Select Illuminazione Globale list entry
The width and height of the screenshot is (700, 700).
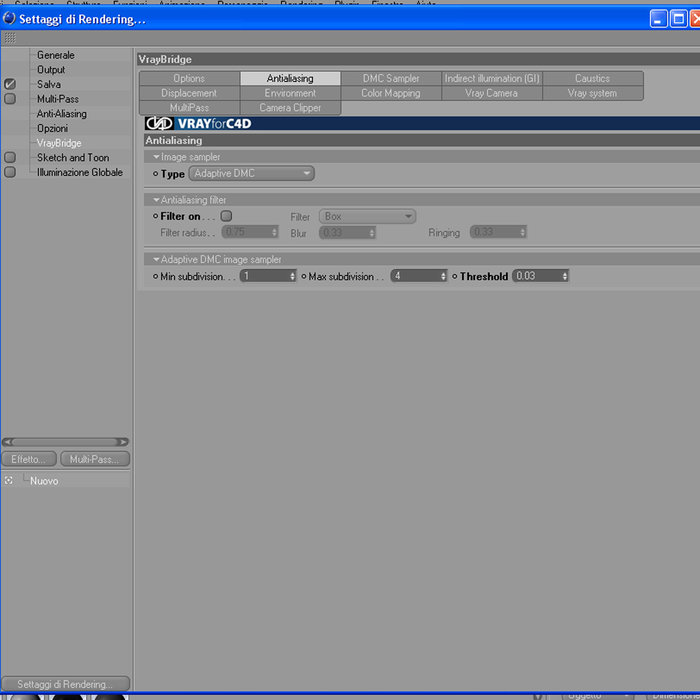click(x=79, y=172)
